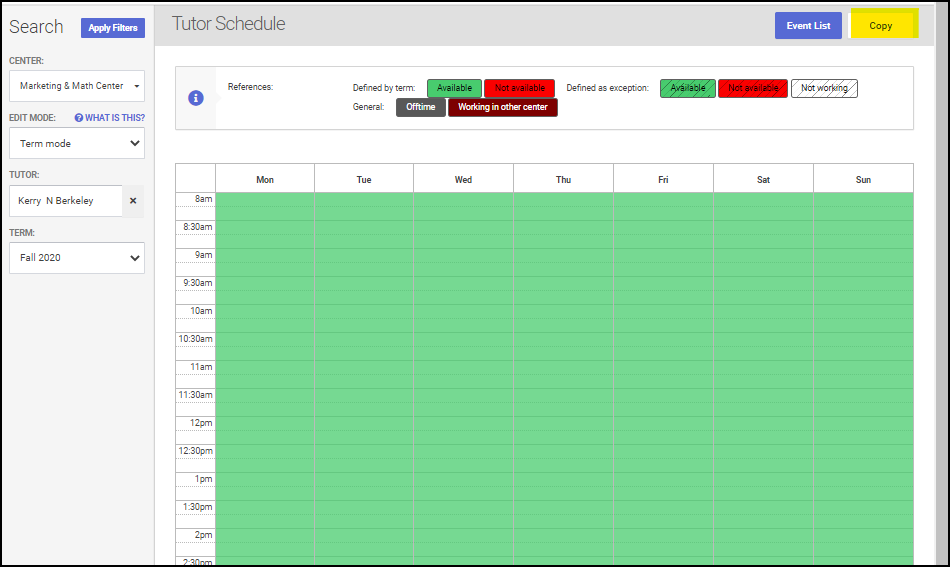Click the Tutor Schedule page title
This screenshot has width=950, height=567.
coord(228,24)
